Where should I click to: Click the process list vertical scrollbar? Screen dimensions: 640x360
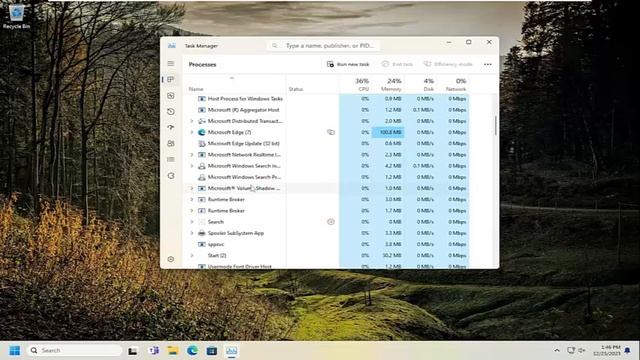pos(496,125)
